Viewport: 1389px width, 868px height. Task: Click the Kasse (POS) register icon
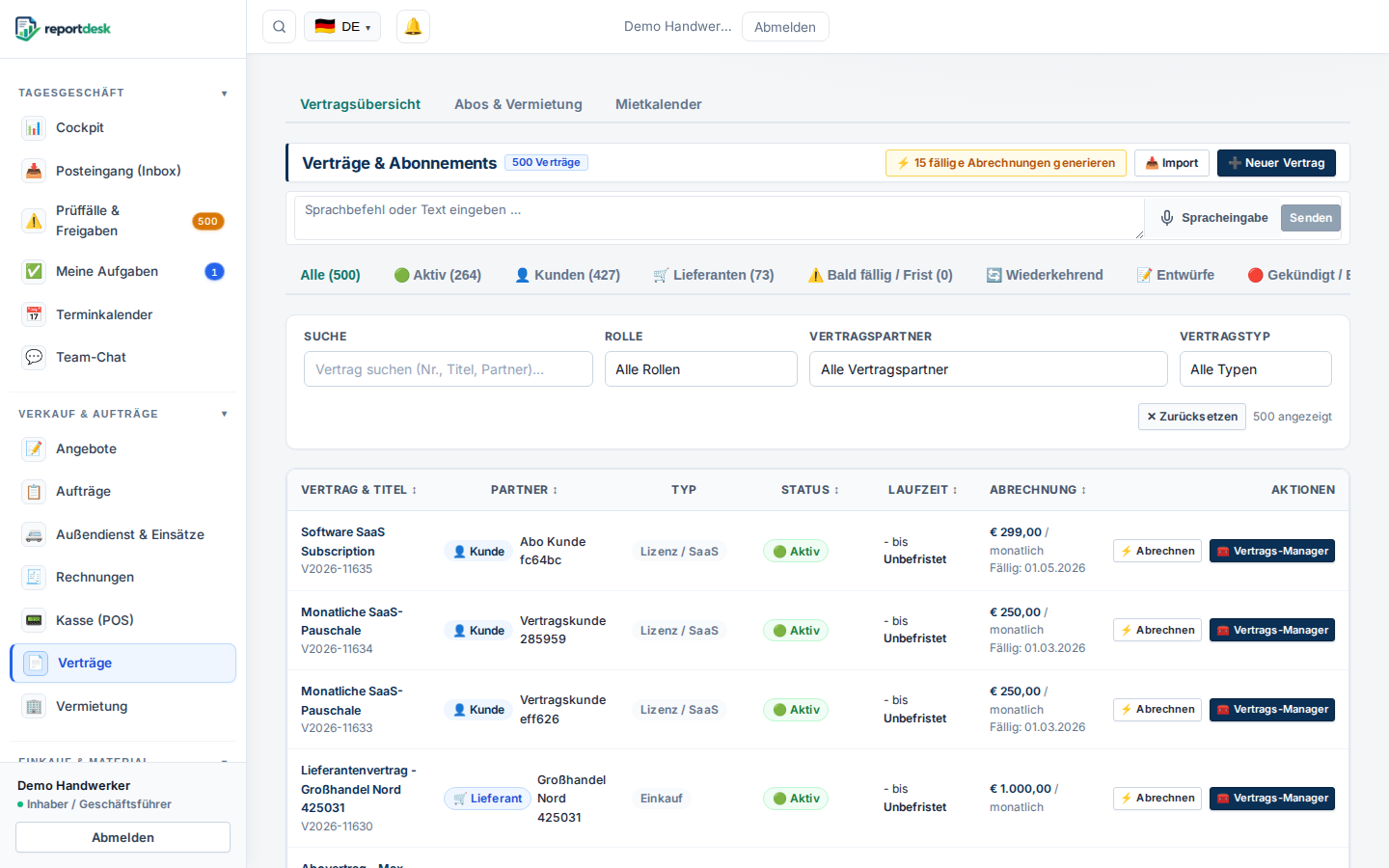(34, 620)
